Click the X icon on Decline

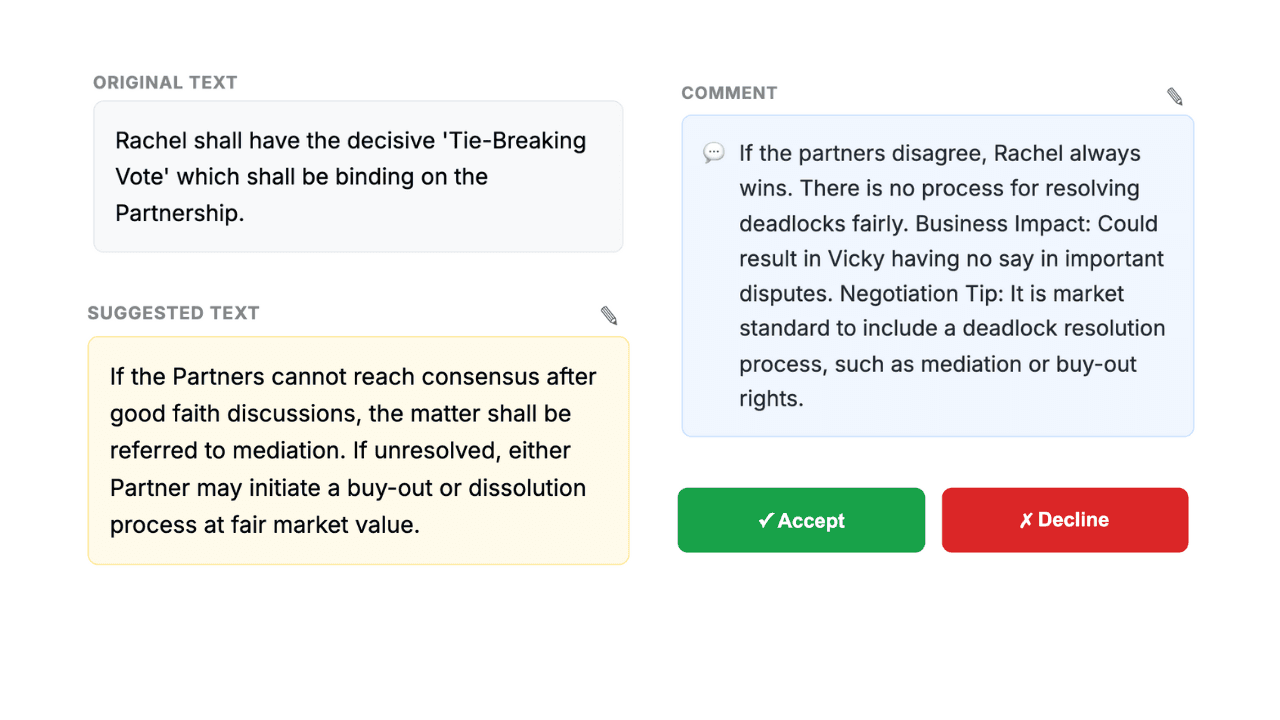(1026, 520)
